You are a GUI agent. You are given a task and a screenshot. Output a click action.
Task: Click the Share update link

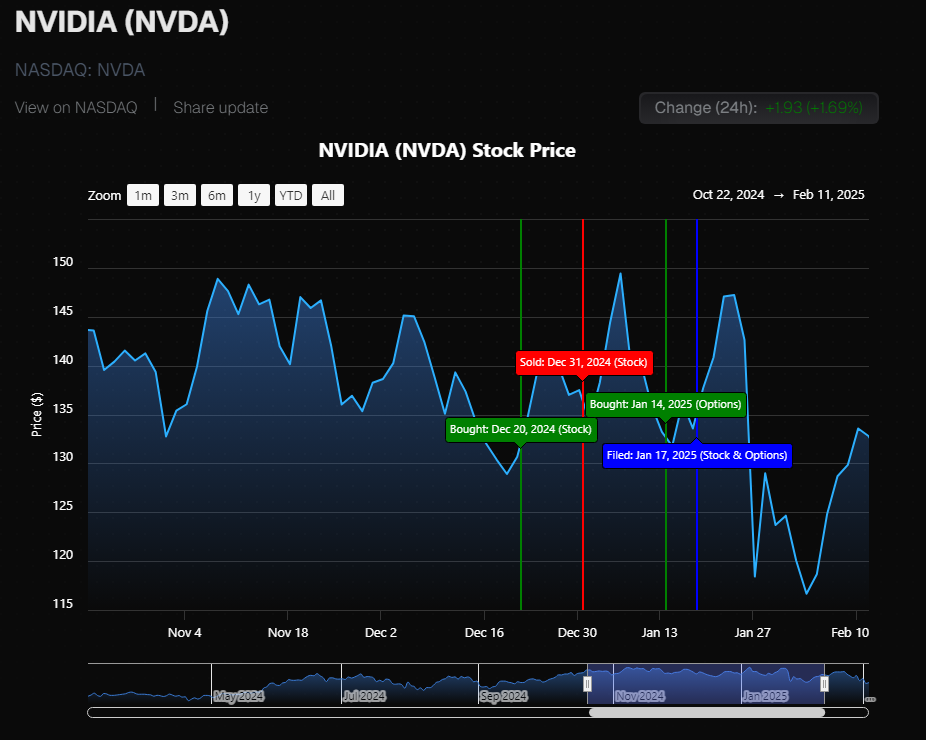click(x=220, y=107)
